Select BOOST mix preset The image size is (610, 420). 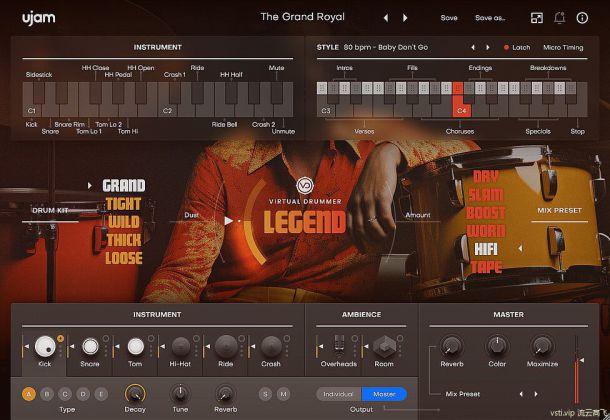(x=486, y=213)
